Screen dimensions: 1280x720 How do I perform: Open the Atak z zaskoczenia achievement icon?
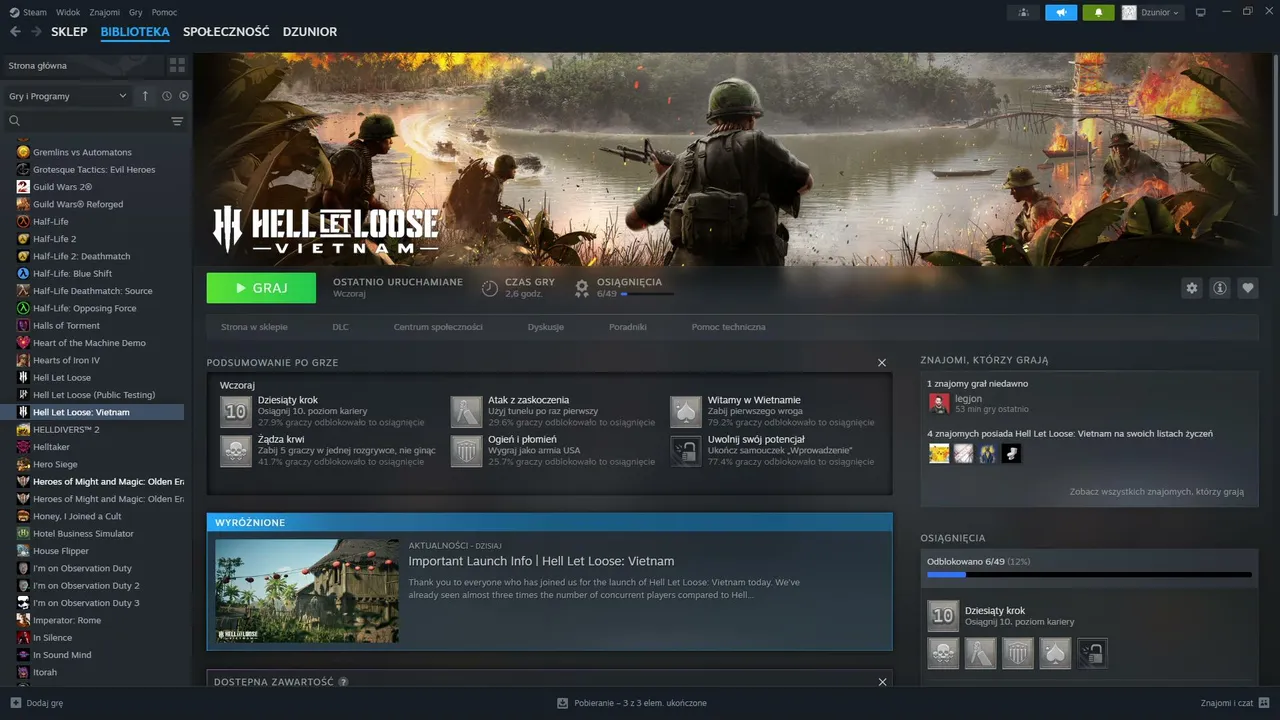click(x=466, y=411)
